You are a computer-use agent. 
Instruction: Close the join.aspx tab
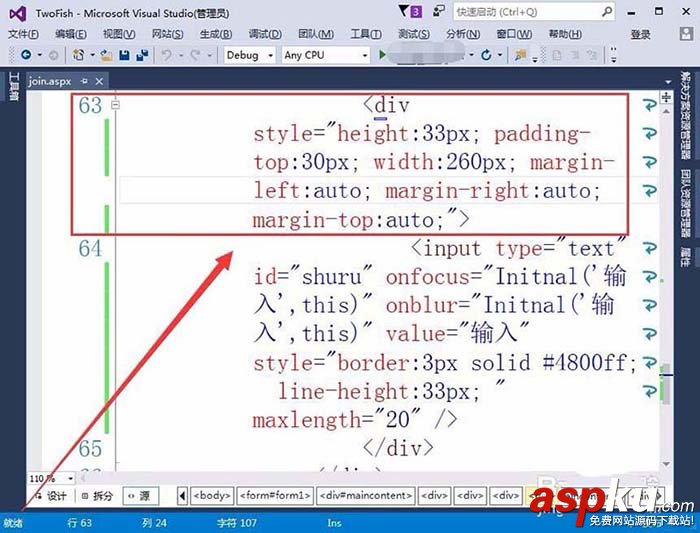pyautogui.click(x=99, y=81)
